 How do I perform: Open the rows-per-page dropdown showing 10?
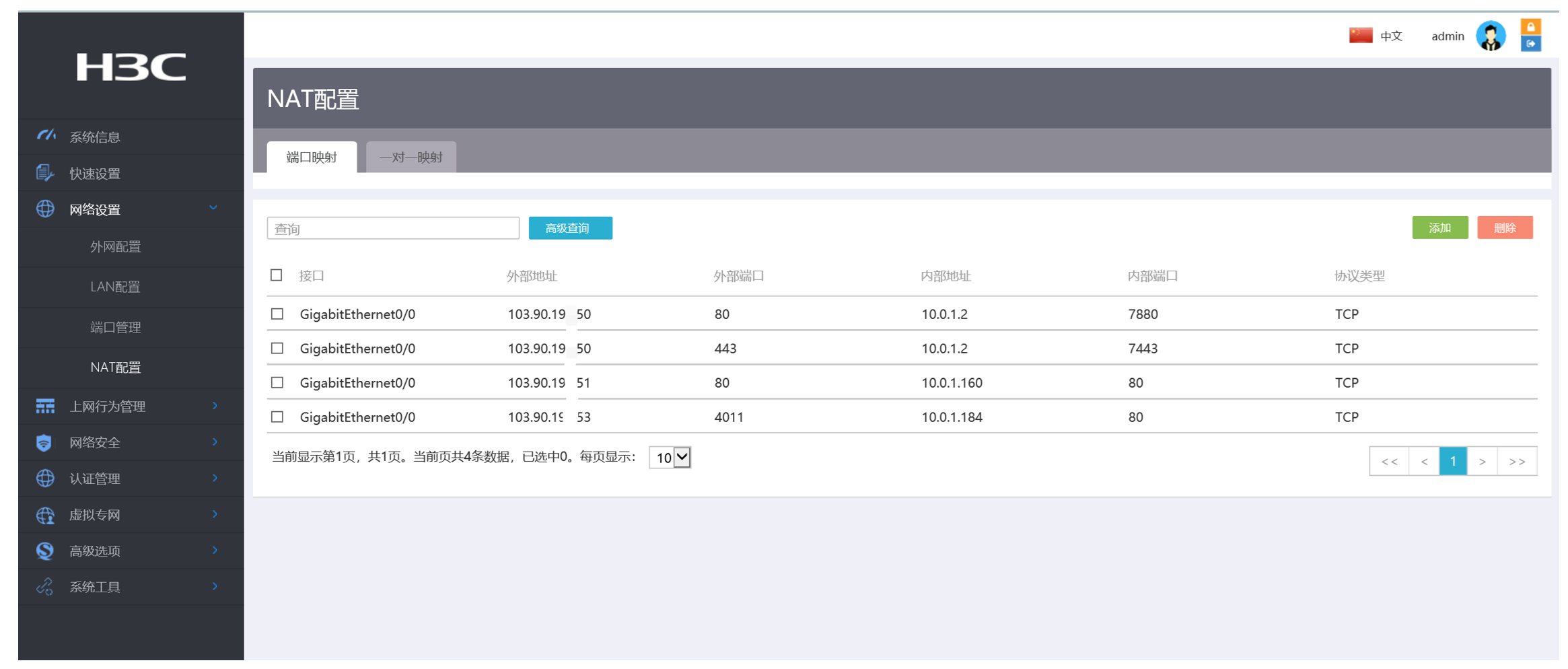point(670,458)
